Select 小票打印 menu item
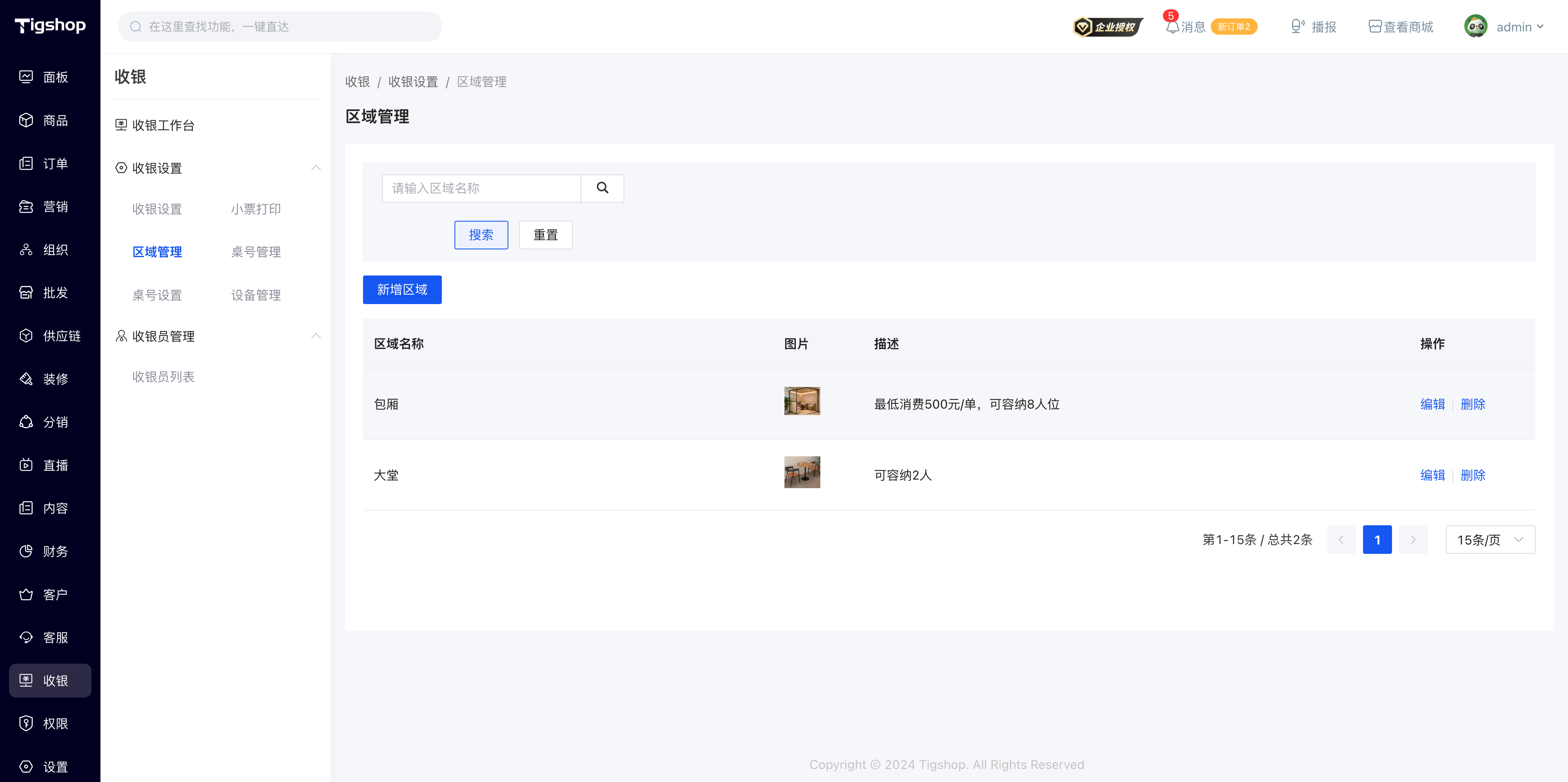 coord(256,209)
